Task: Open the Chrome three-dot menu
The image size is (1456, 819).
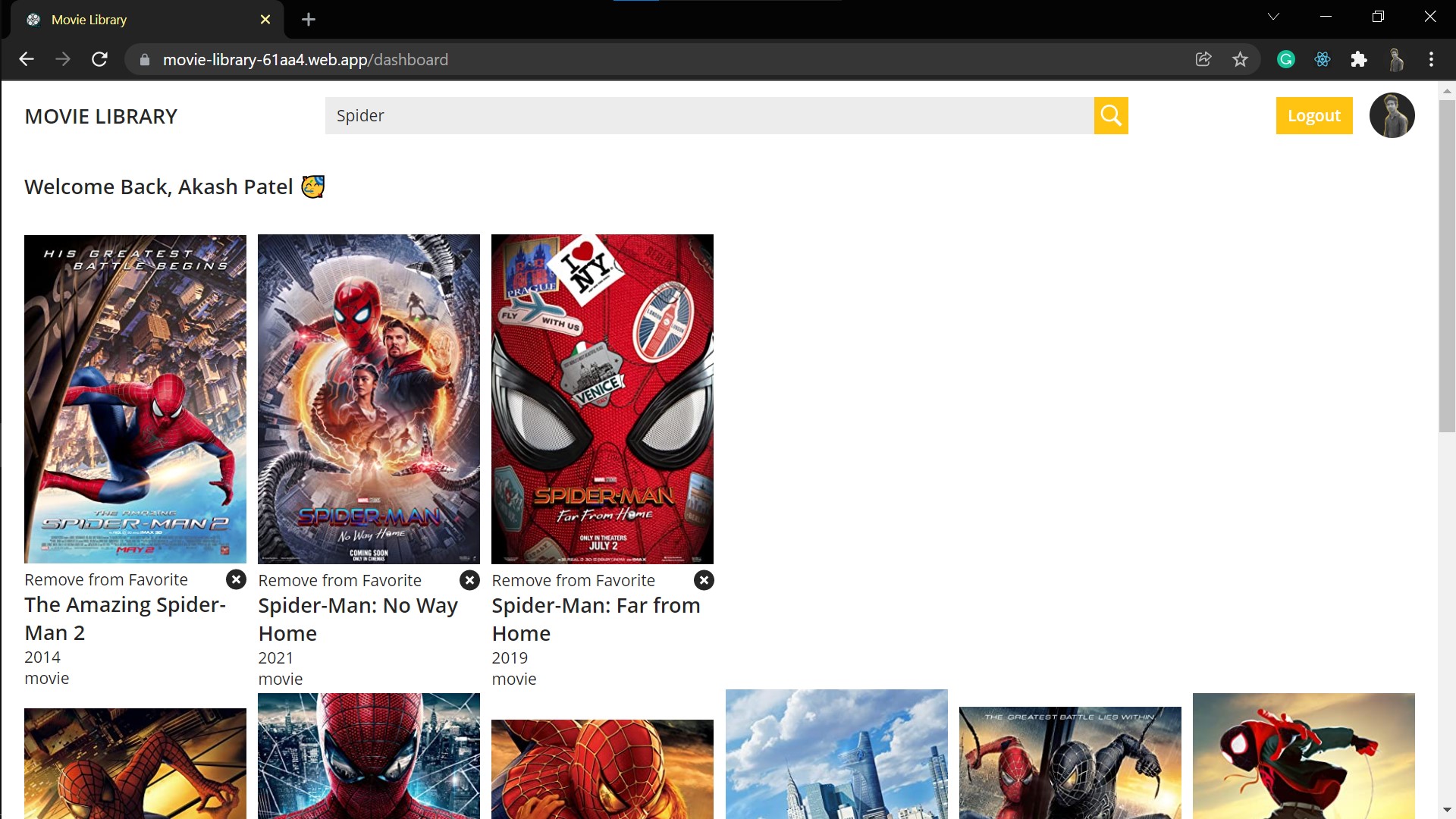Action: tap(1432, 59)
